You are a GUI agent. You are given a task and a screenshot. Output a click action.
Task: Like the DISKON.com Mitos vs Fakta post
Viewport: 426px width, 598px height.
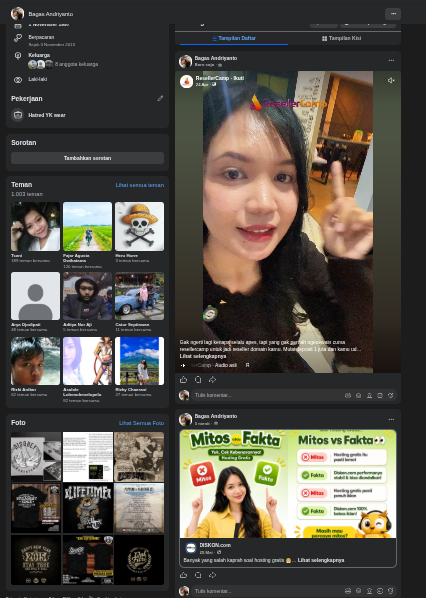point(183,575)
